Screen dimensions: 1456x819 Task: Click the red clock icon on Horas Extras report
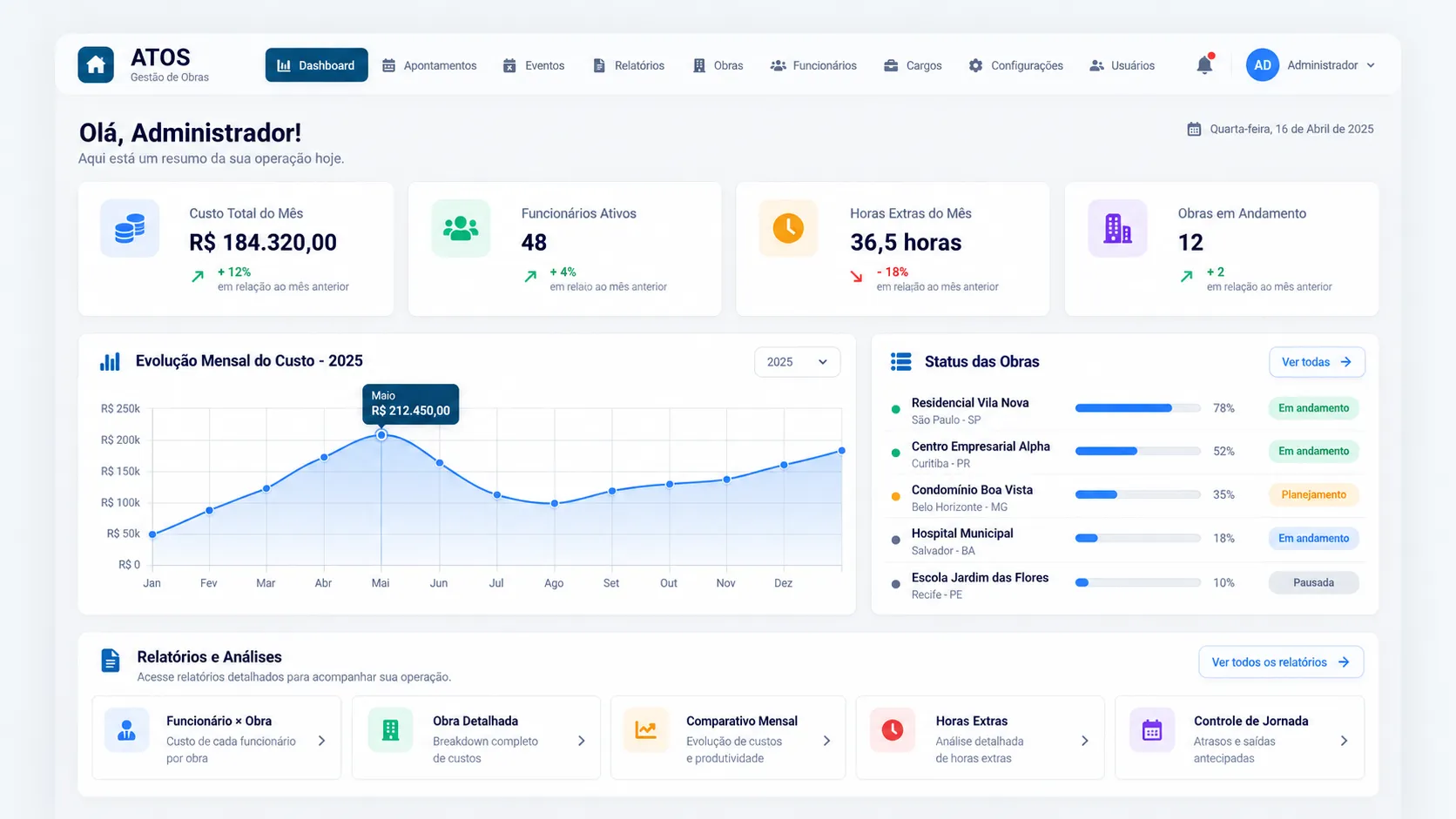click(x=893, y=730)
